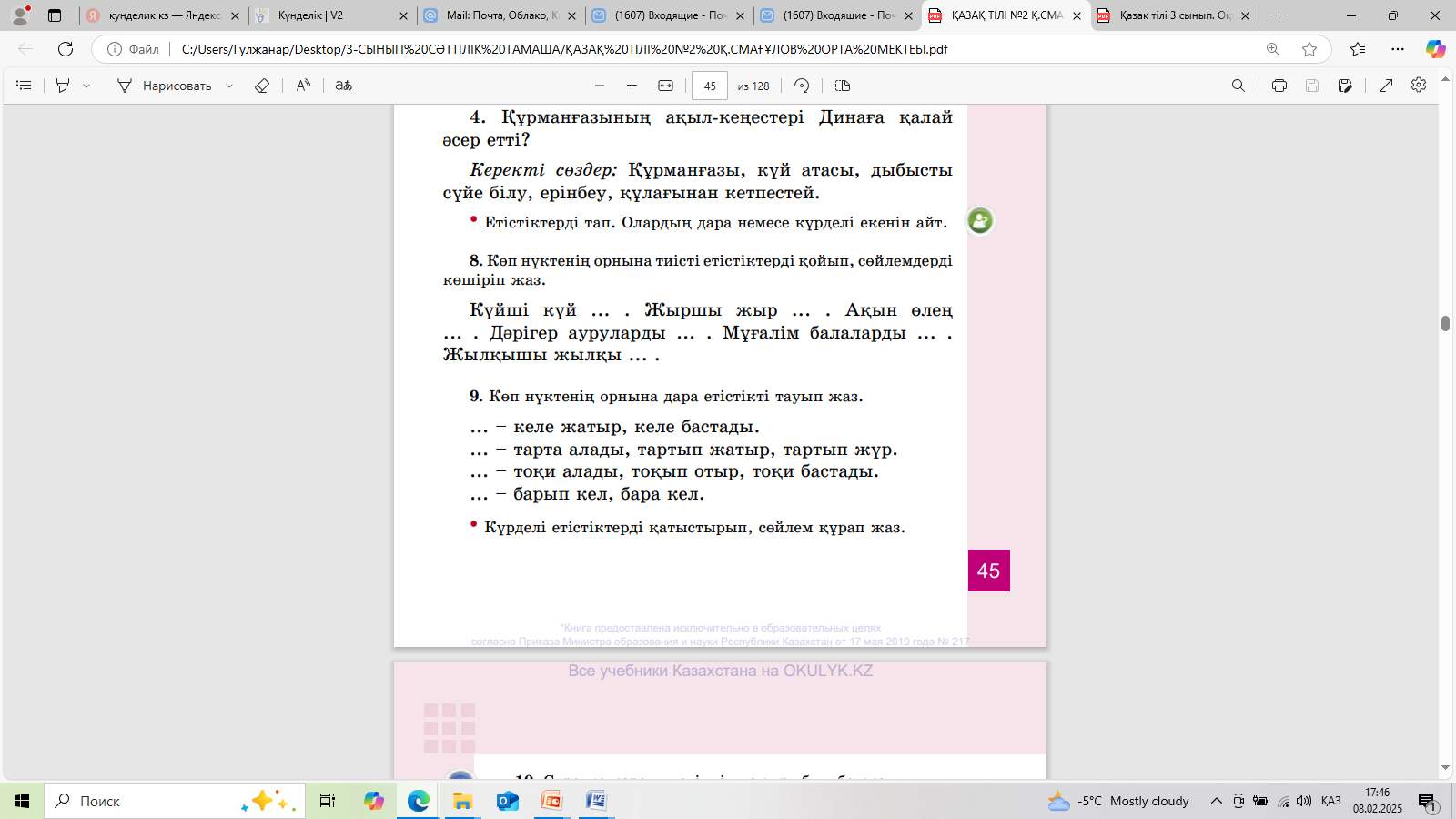Viewport: 1456px width, 819px height.
Task: Add this page to favorites
Action: (x=1309, y=49)
